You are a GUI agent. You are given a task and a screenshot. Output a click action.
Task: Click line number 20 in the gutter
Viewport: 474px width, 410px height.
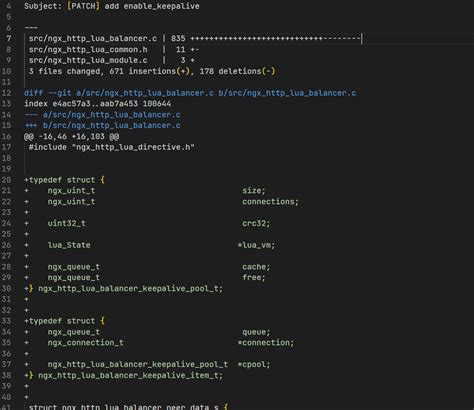pyautogui.click(x=6, y=180)
